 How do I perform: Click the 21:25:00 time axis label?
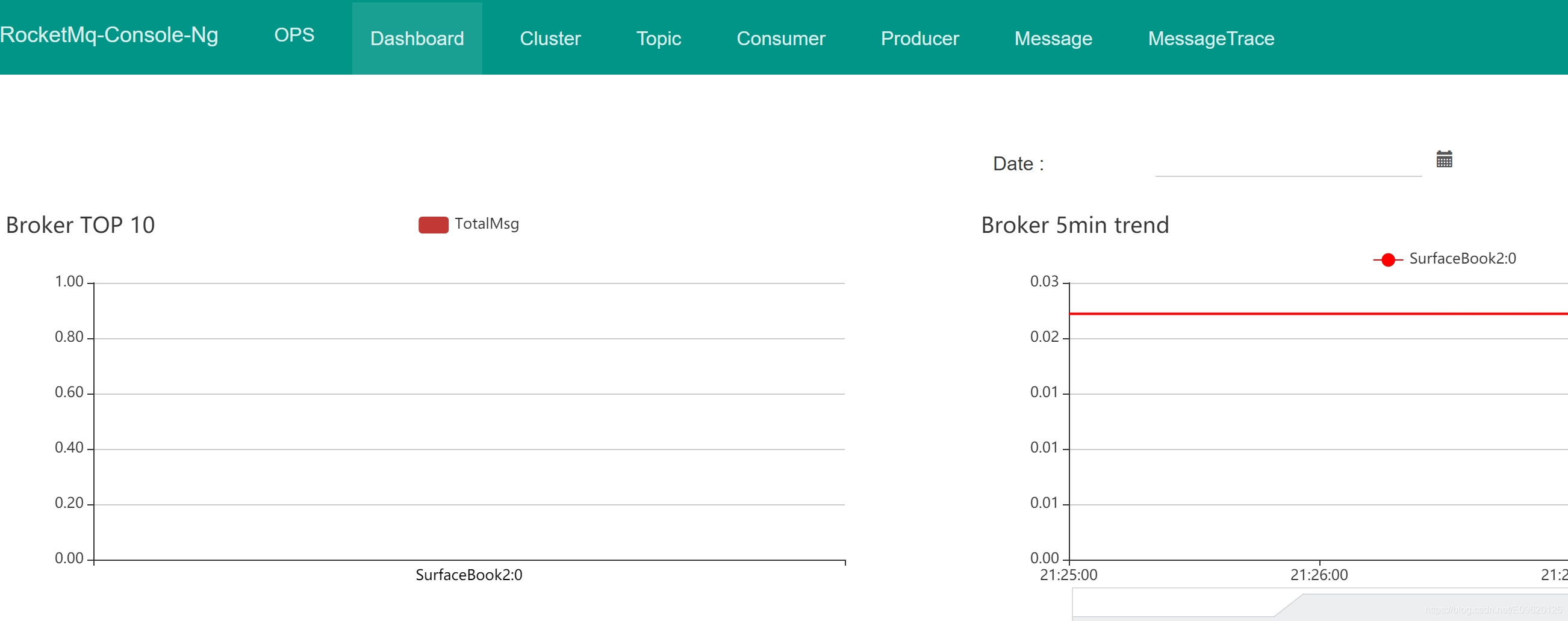1068,575
